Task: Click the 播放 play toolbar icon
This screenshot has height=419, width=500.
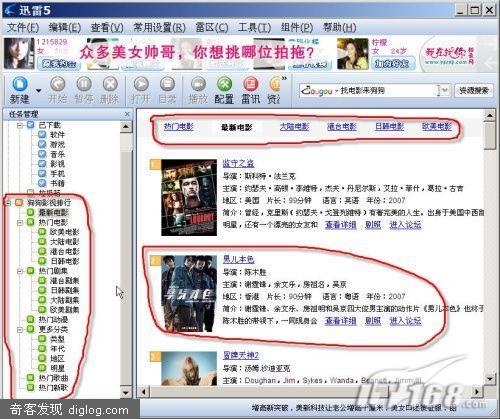Action: [198, 84]
